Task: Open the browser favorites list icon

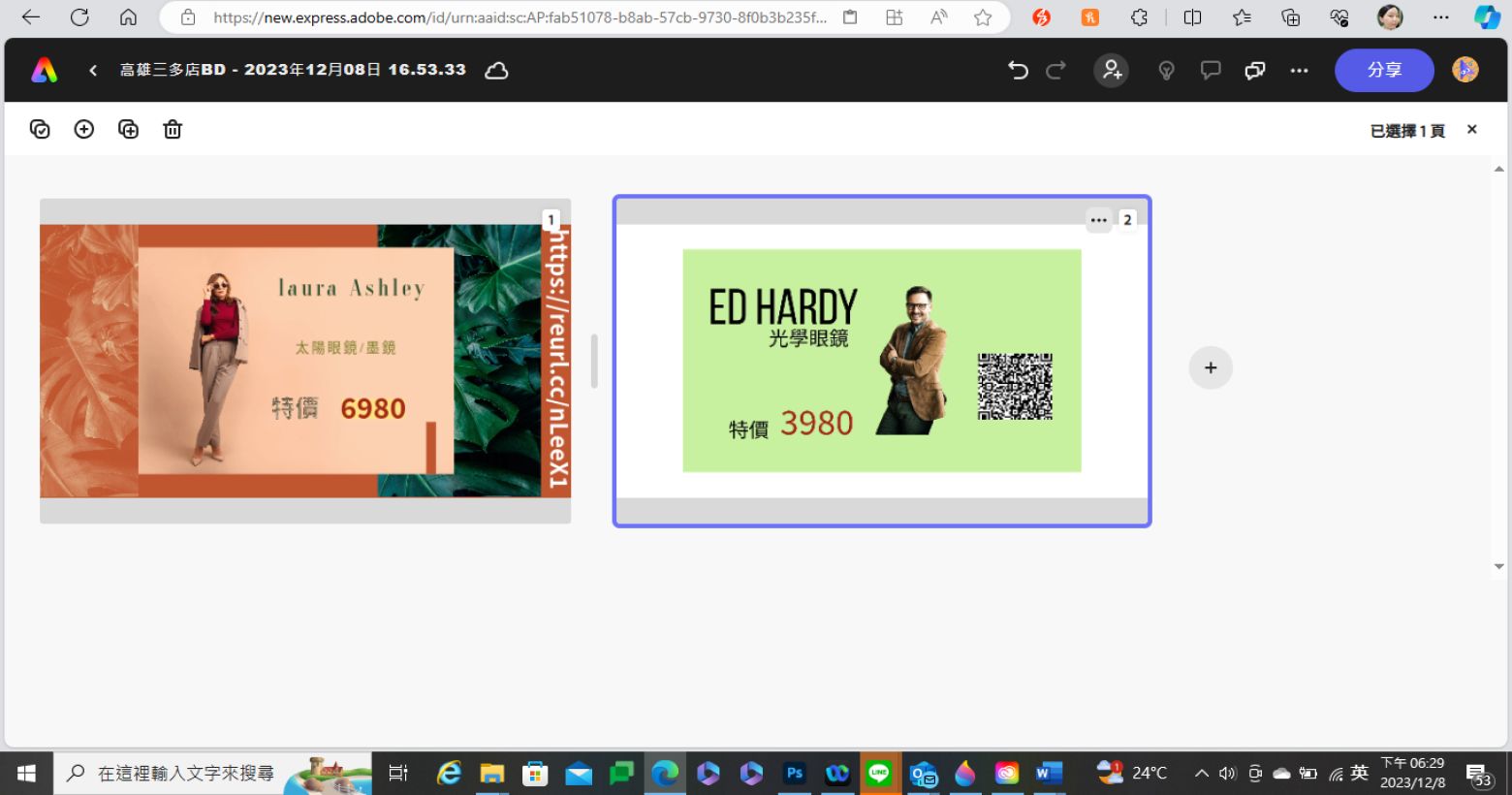Action: point(1242,17)
